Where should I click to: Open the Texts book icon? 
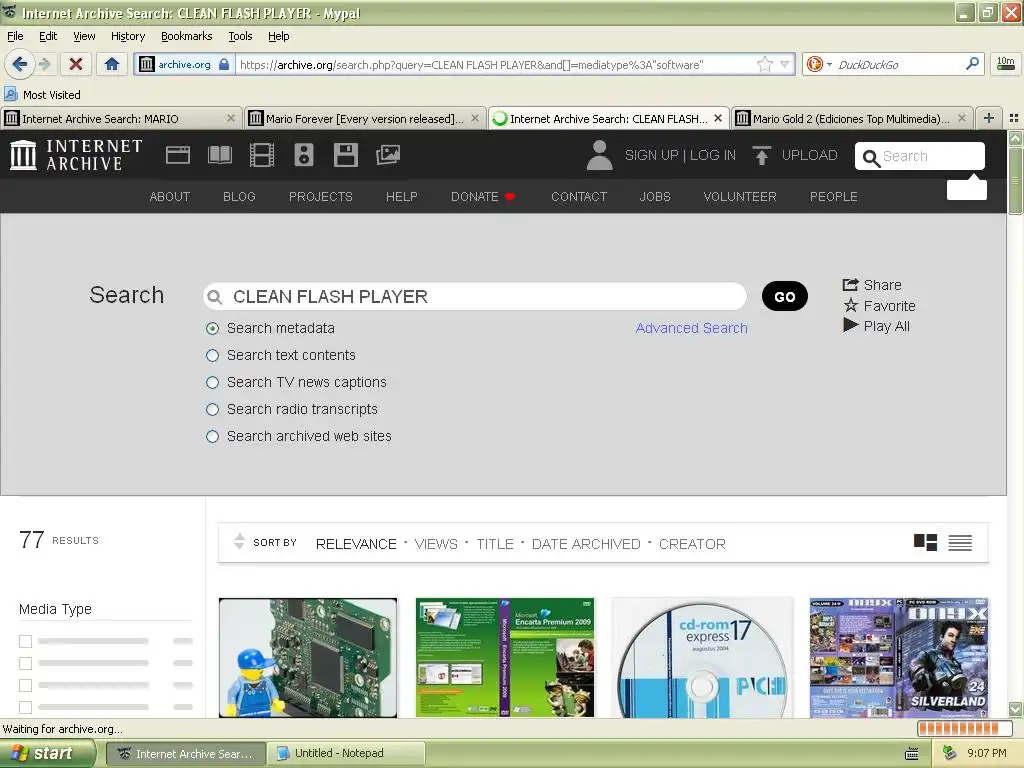coord(219,155)
